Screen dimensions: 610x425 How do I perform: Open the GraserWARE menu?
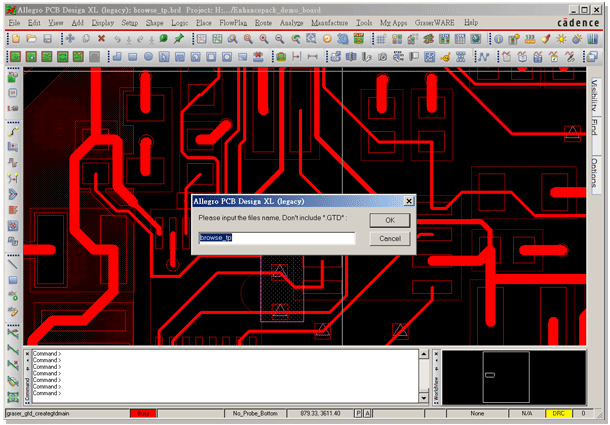click(435, 23)
